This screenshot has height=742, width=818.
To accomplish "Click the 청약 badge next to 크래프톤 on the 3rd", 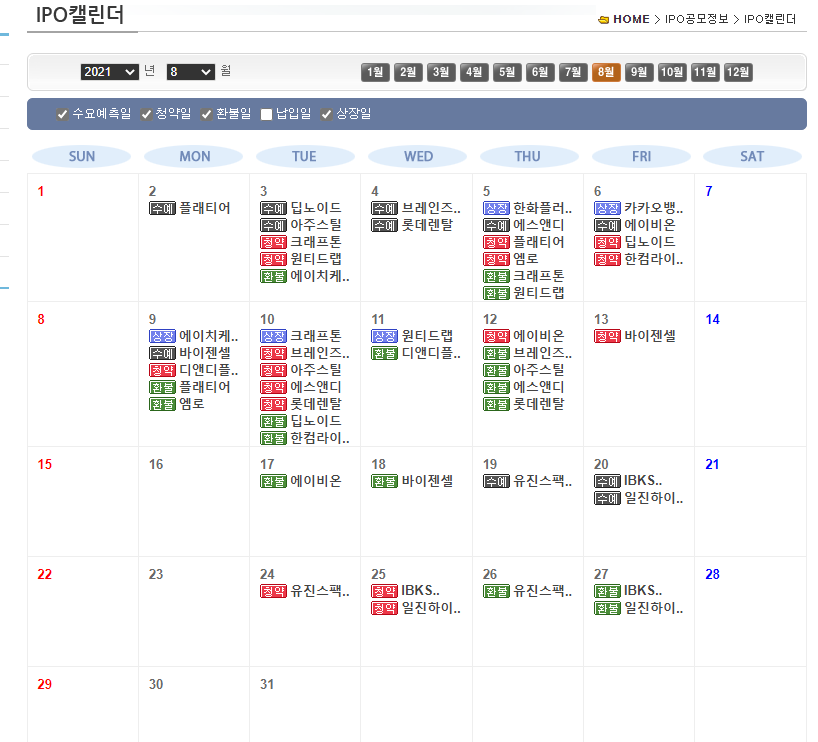I will pyautogui.click(x=273, y=242).
